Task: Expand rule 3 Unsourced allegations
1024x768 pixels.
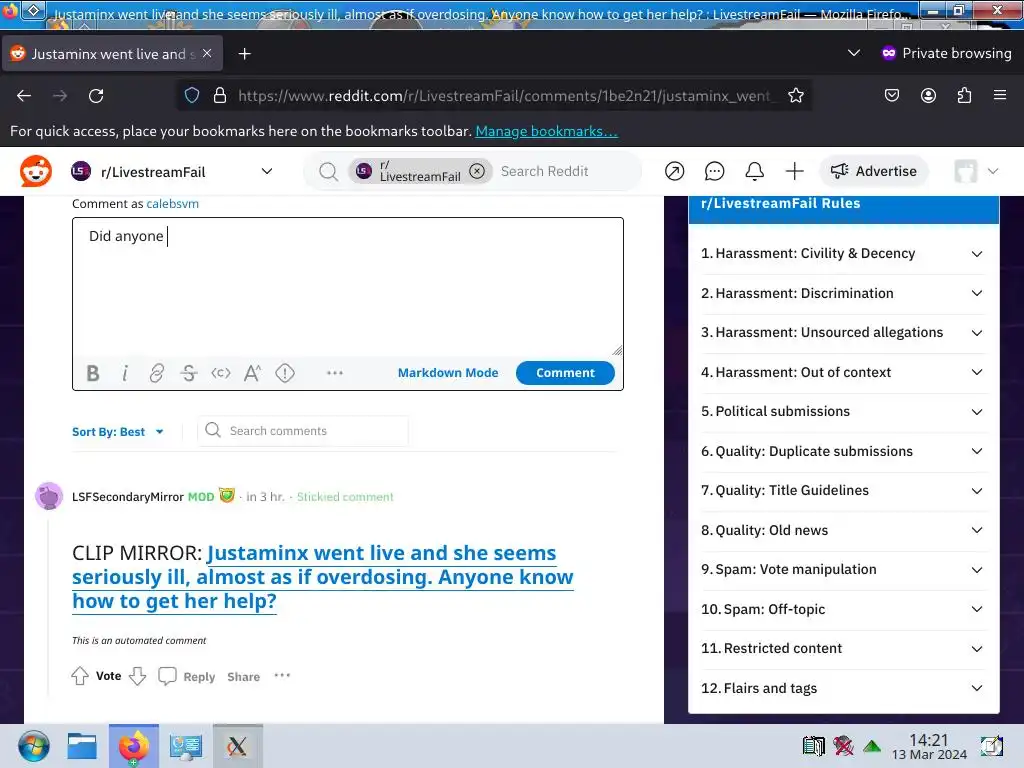Action: pos(843,332)
